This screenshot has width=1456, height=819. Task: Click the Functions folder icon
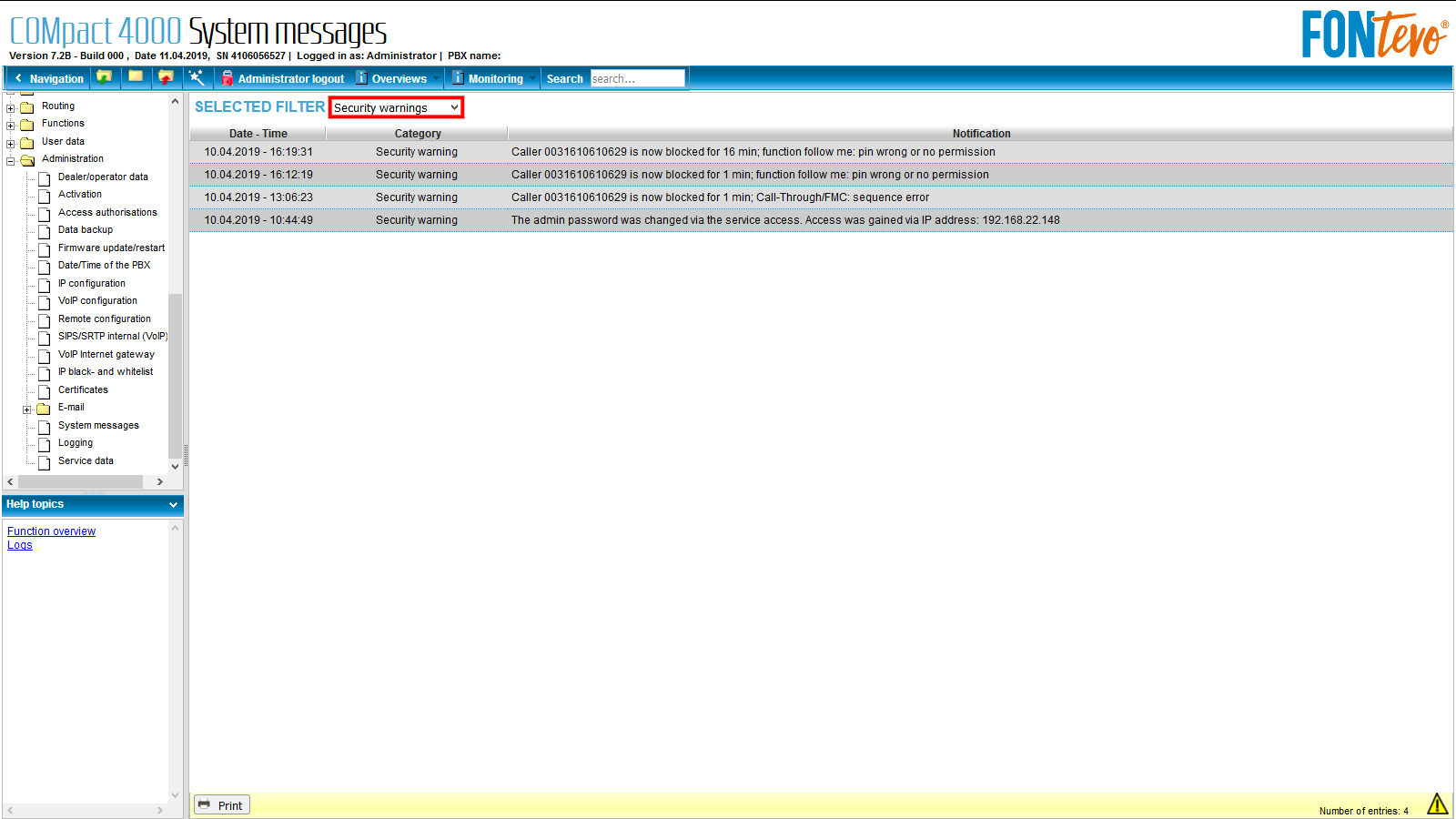(x=27, y=125)
